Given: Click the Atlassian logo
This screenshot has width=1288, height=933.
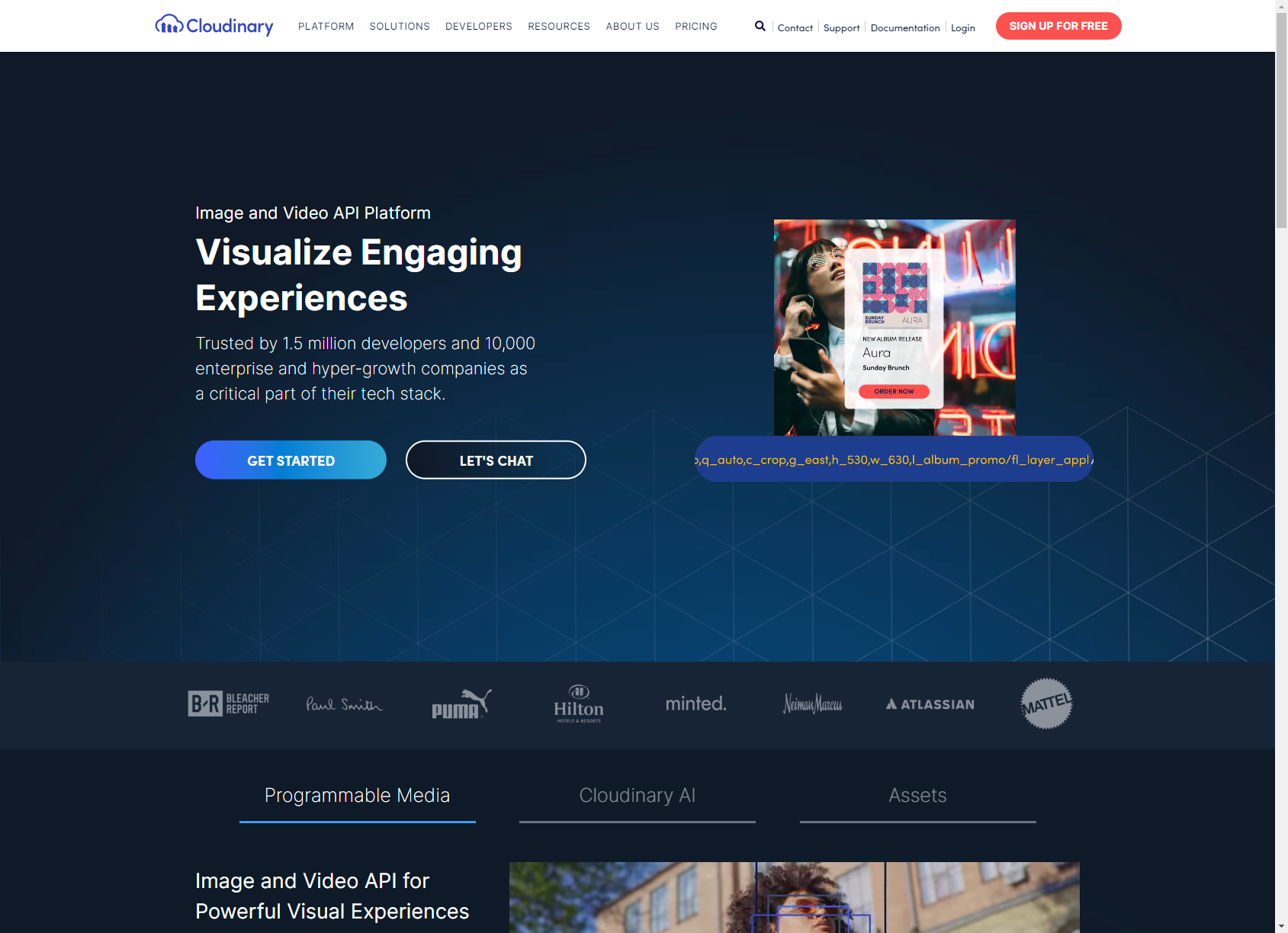Looking at the screenshot, I should coord(930,704).
